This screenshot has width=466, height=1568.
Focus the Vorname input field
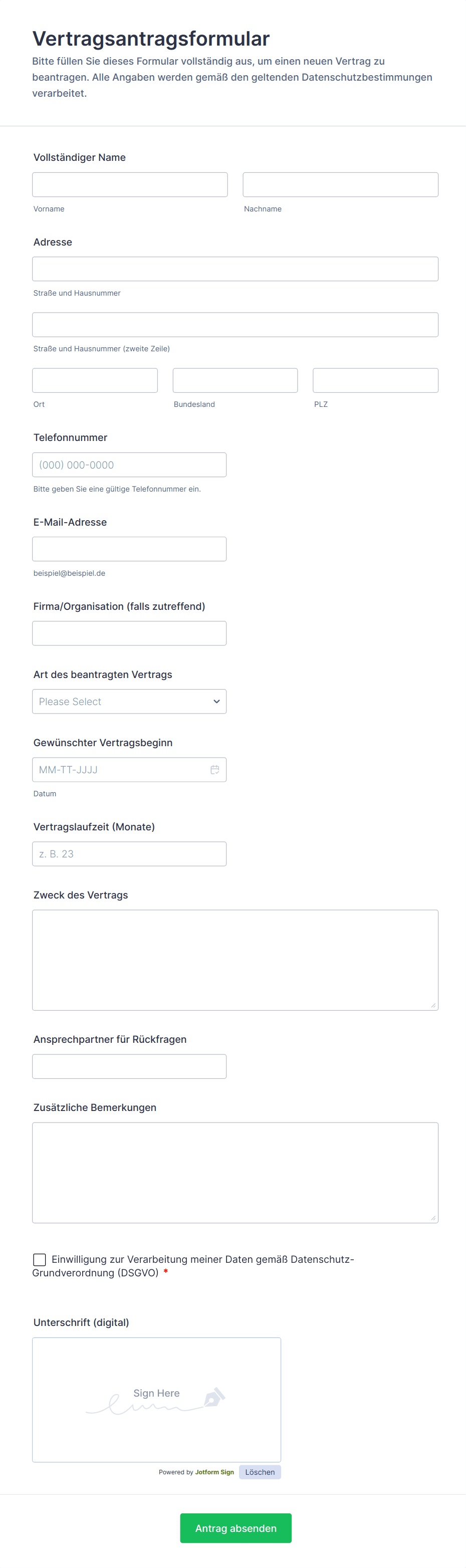[x=130, y=185]
